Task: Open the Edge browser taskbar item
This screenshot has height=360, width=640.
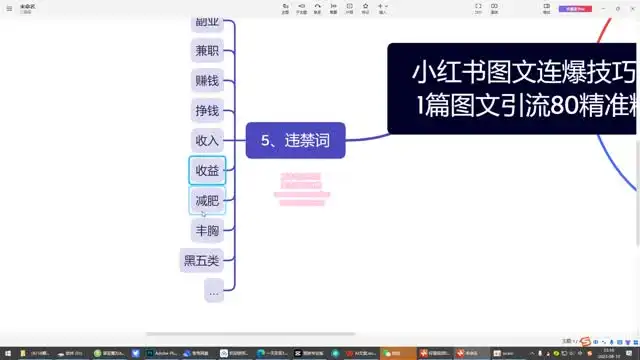Action: pos(273,353)
